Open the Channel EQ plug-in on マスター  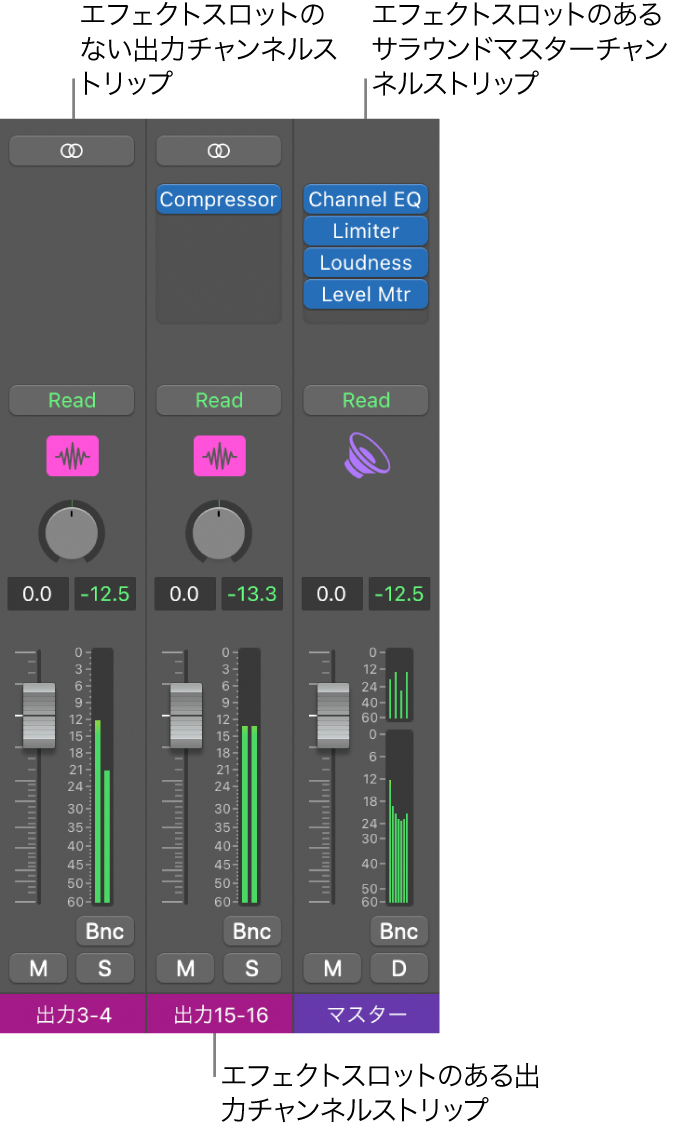coord(365,199)
